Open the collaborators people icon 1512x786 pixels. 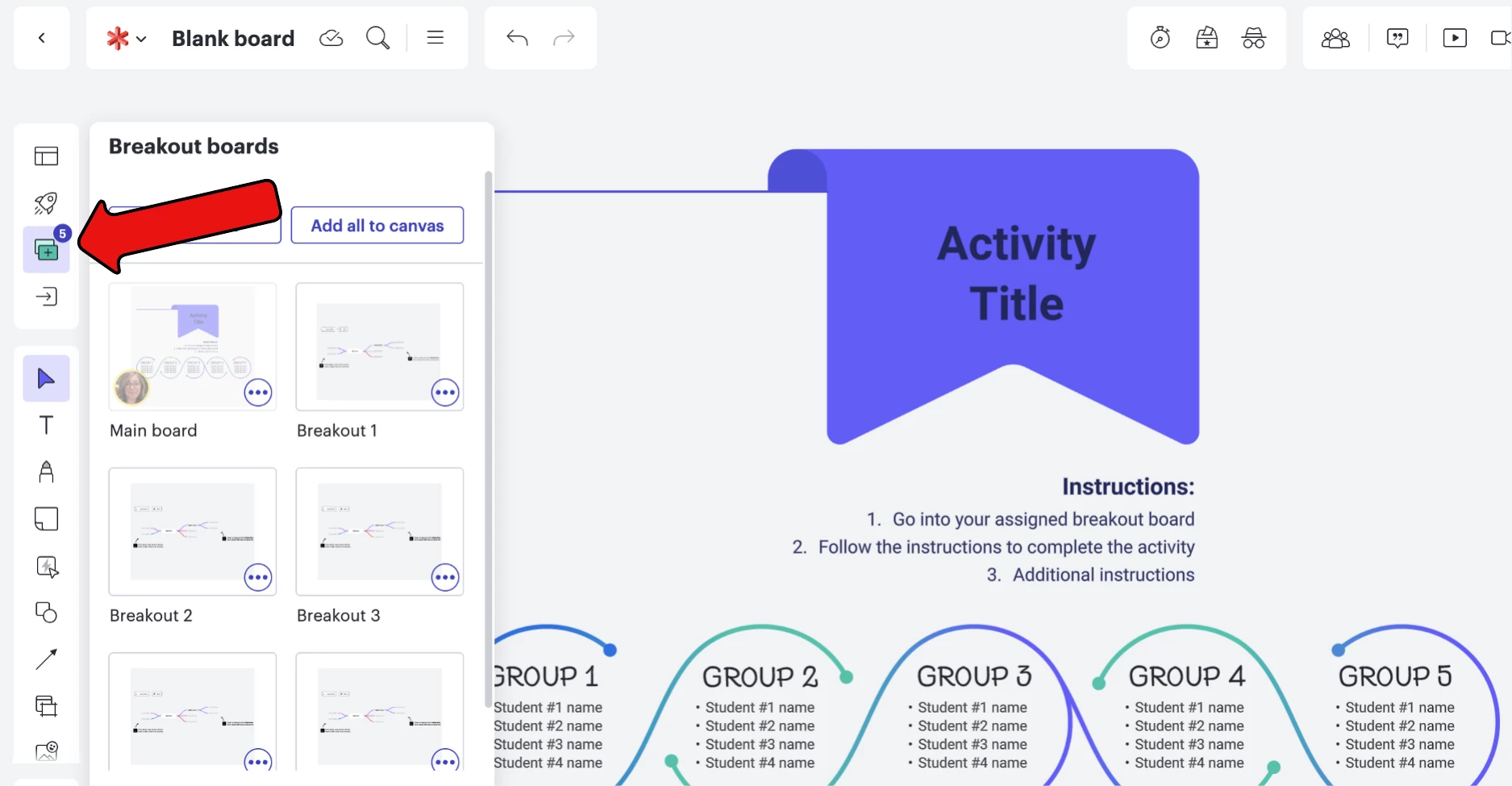pos(1335,38)
